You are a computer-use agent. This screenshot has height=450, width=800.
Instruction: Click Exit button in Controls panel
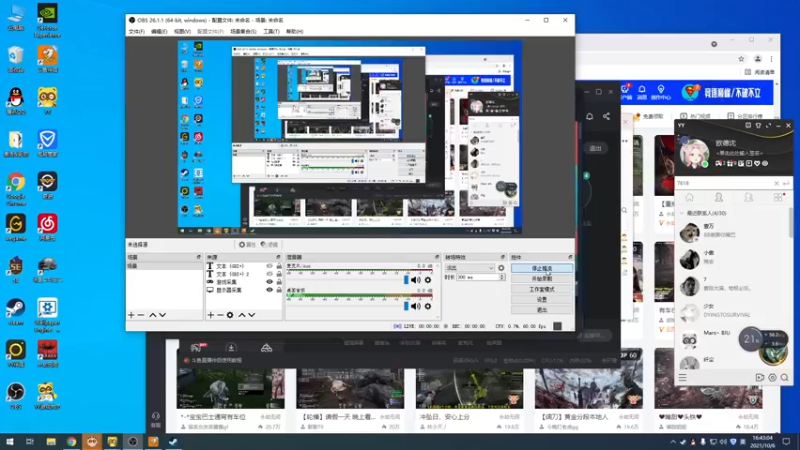tap(542, 310)
